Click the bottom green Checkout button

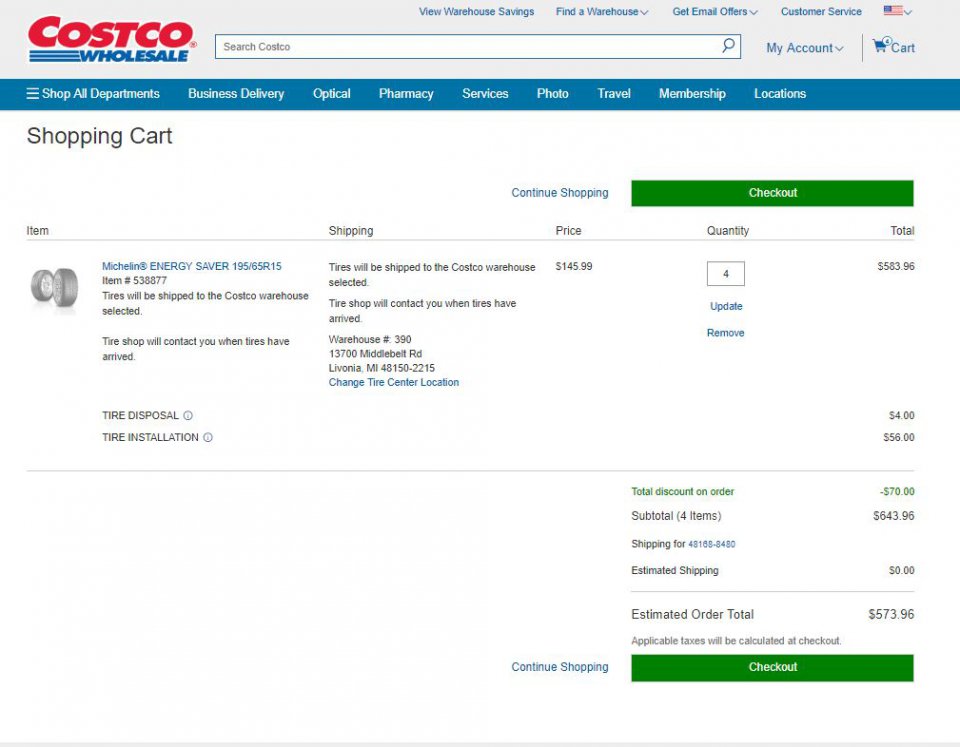pyautogui.click(x=773, y=667)
